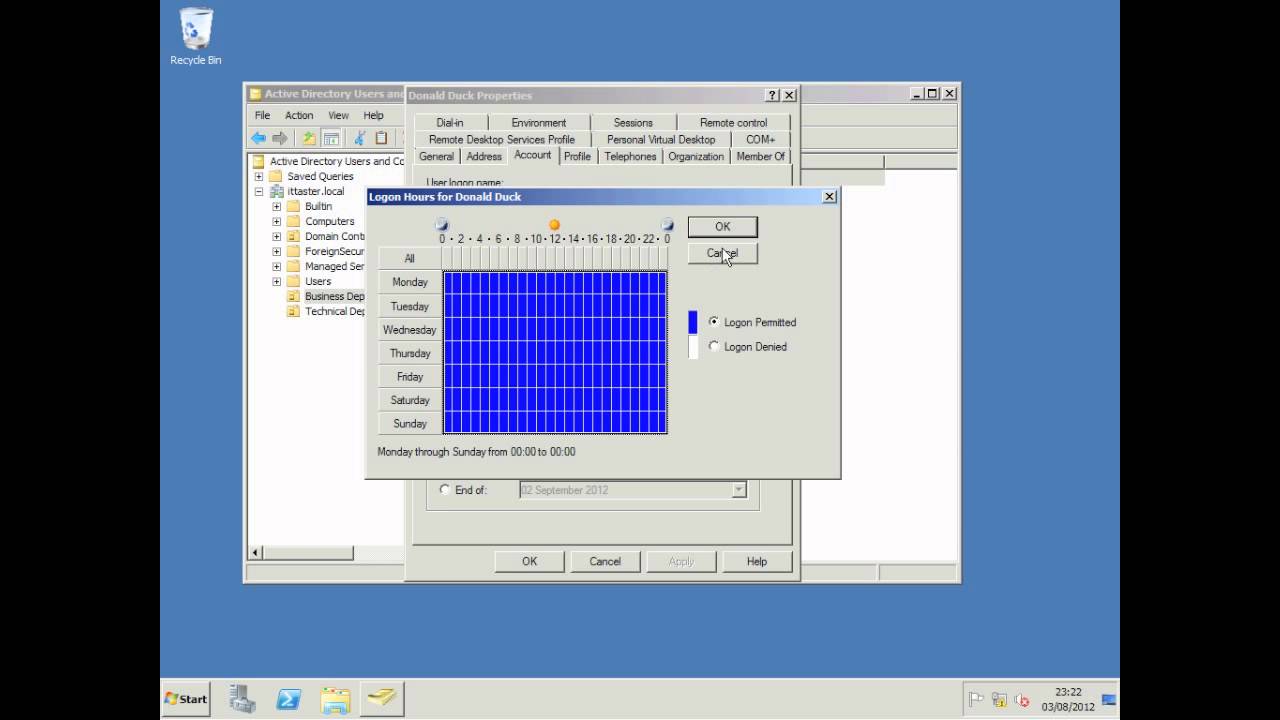Click the Domain Controllers OU folder icon
The width and height of the screenshot is (1280, 720).
click(x=293, y=236)
